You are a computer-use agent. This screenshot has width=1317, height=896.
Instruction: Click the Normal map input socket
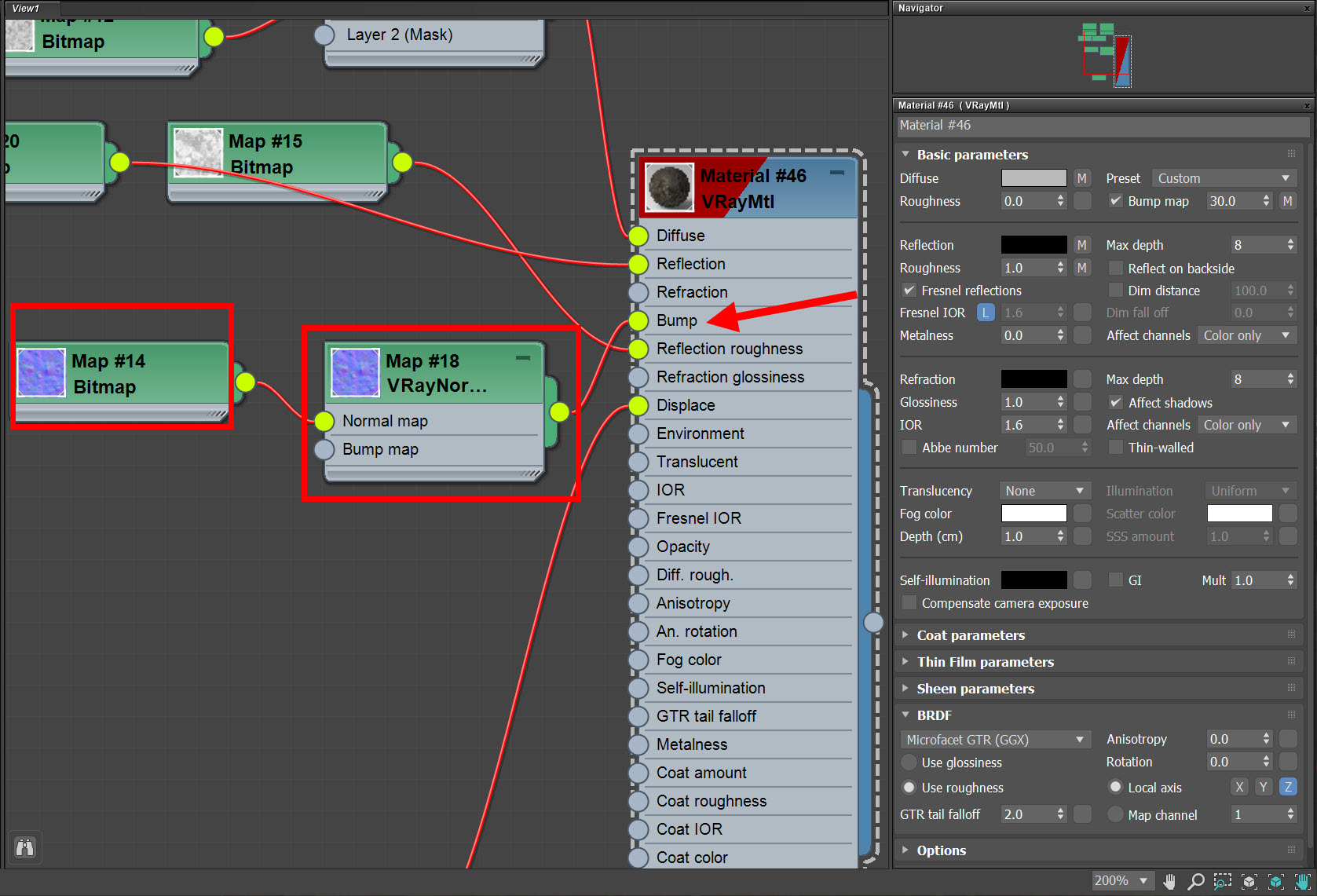(x=324, y=421)
